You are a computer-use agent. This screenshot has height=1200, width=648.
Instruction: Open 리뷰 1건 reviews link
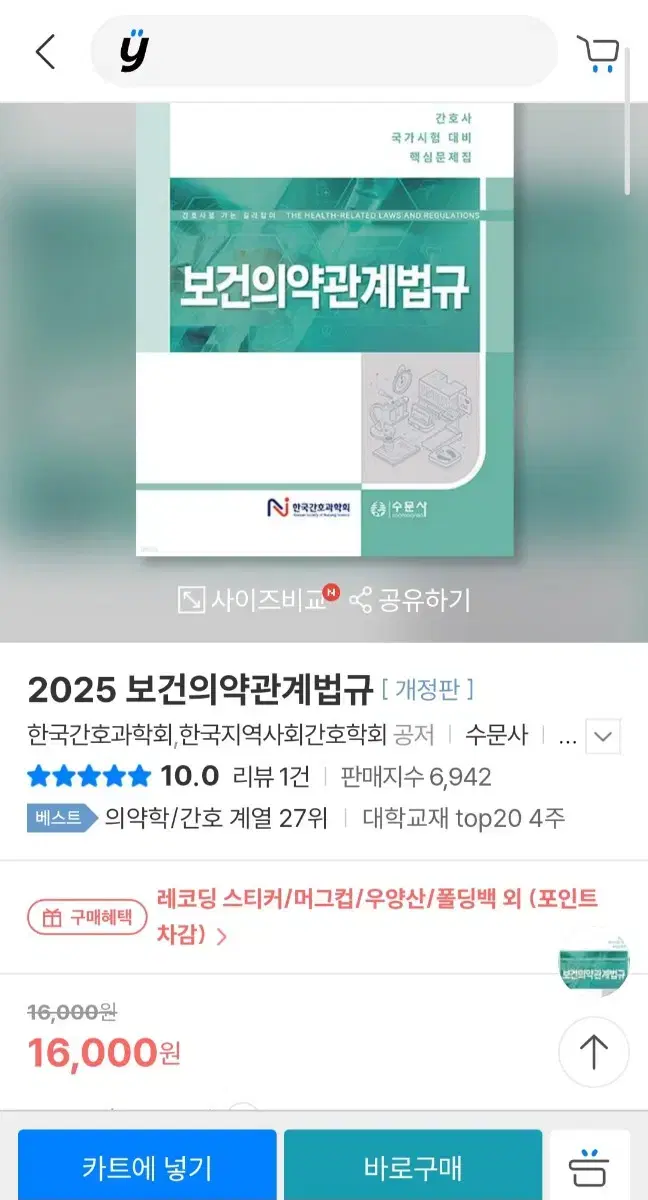(271, 777)
